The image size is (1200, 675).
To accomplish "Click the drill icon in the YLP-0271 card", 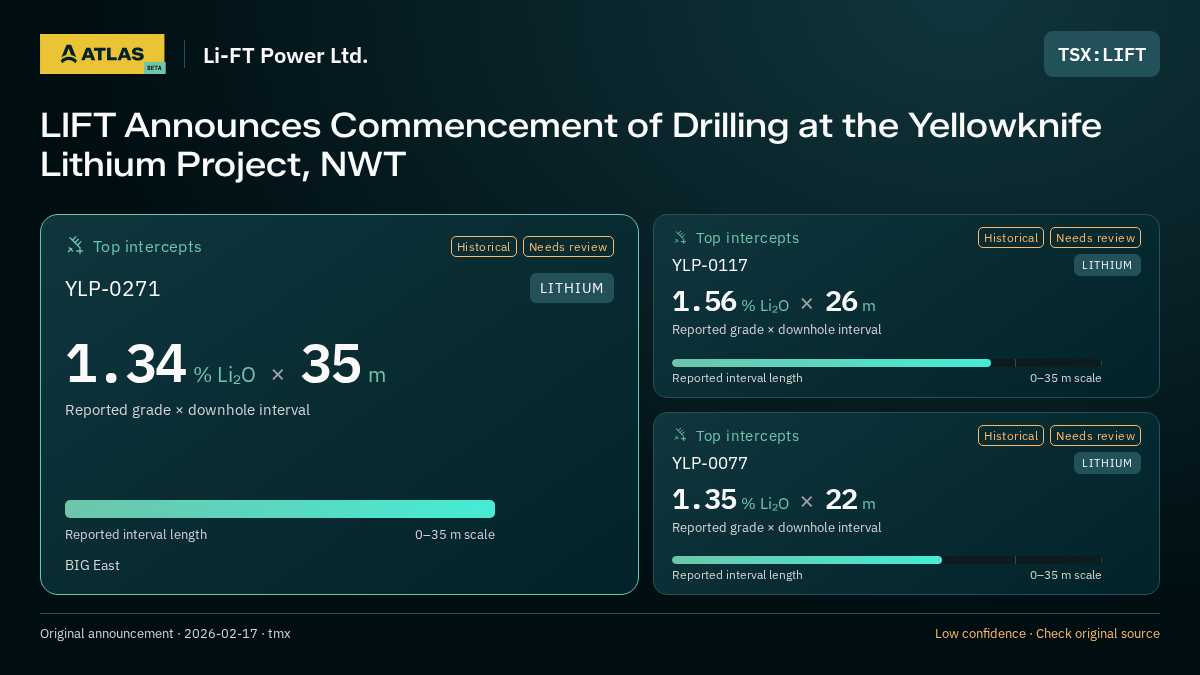I will 75,246.
